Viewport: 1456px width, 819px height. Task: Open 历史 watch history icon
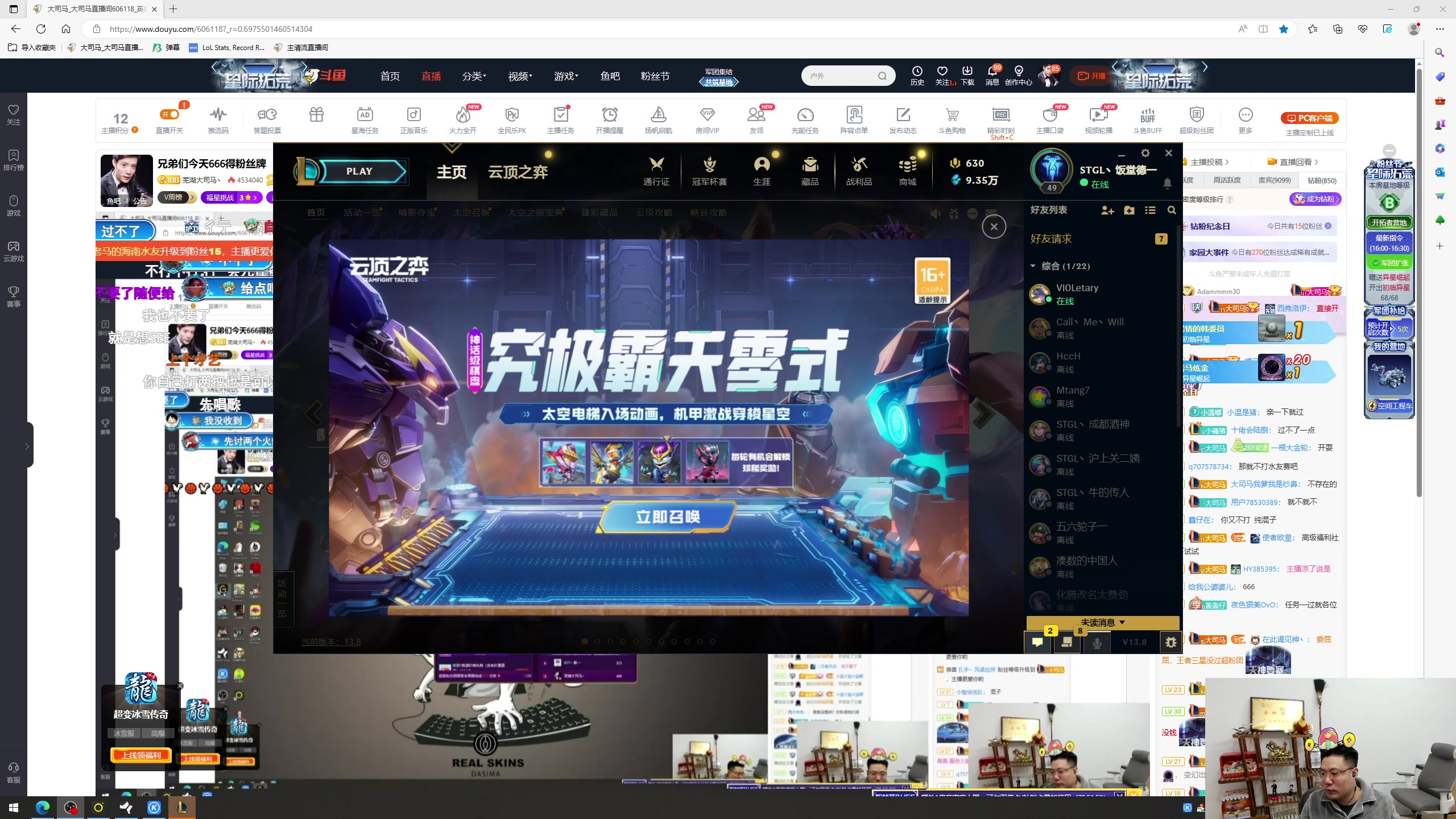917,76
